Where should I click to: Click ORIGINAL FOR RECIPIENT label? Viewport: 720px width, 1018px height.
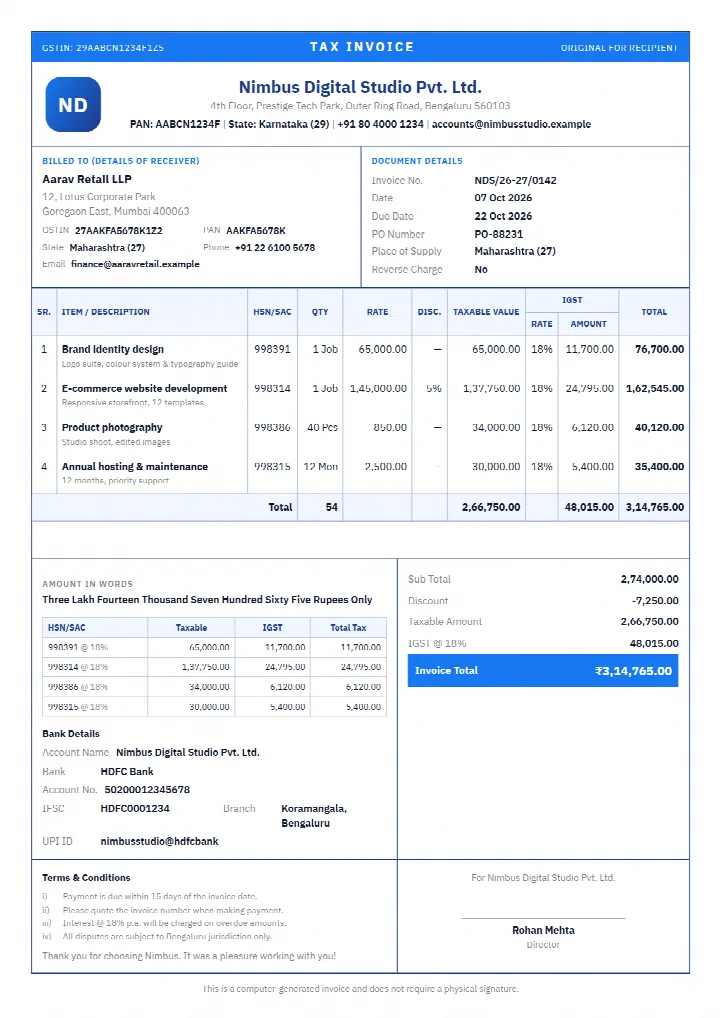click(x=619, y=47)
